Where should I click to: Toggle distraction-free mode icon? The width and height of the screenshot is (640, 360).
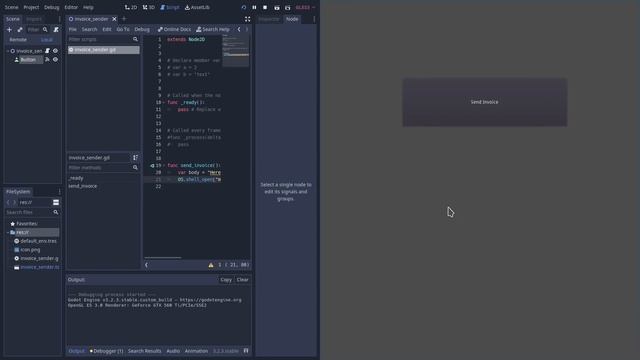coord(247,19)
